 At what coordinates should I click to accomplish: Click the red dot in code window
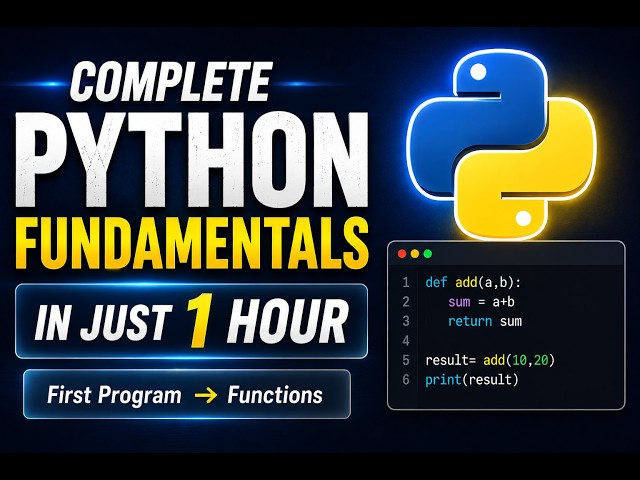click(x=402, y=254)
